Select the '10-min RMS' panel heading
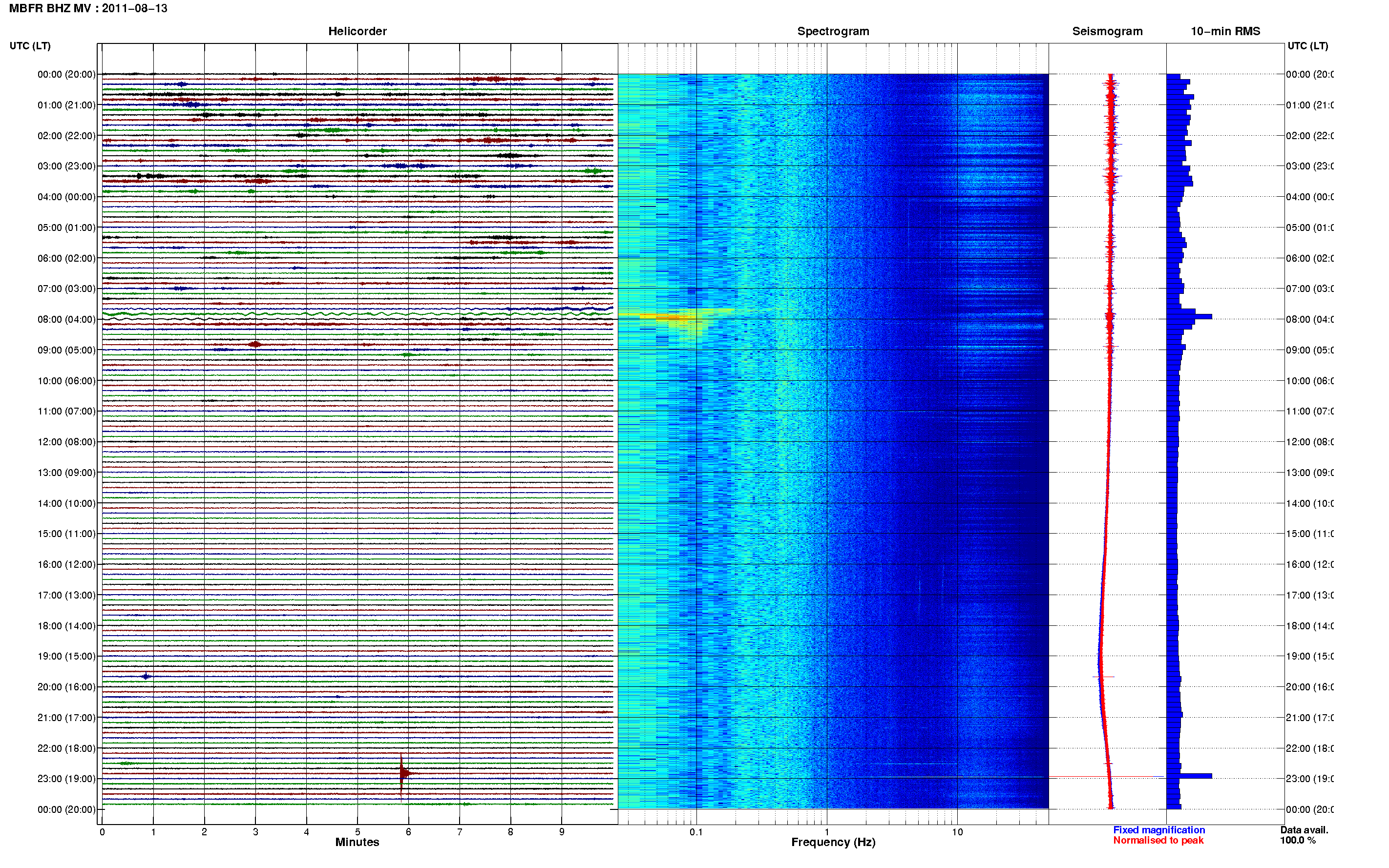This screenshot has height=868, width=1389. point(1225,32)
